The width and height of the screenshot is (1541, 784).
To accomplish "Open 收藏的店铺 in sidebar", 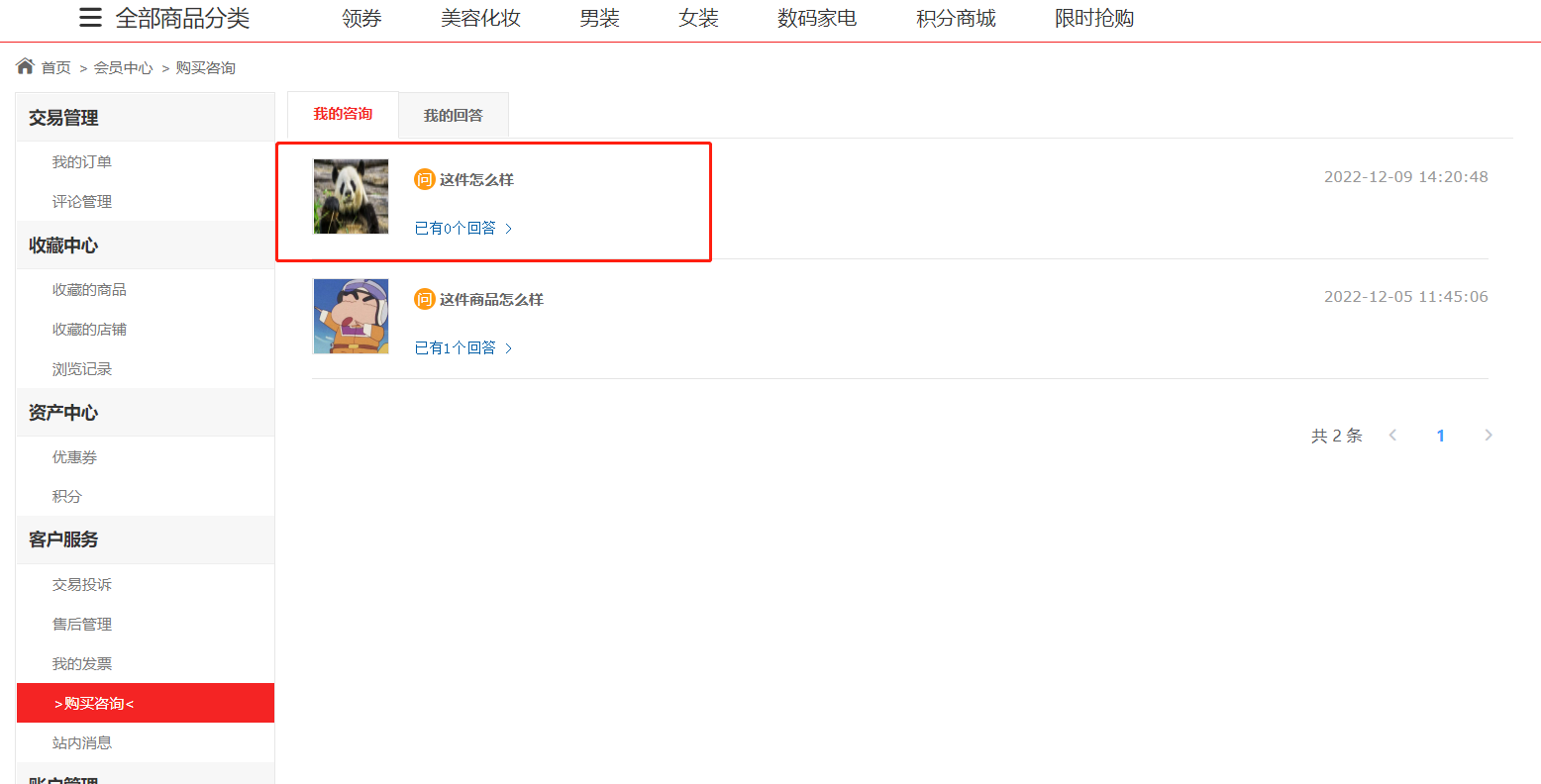I will coord(89,329).
